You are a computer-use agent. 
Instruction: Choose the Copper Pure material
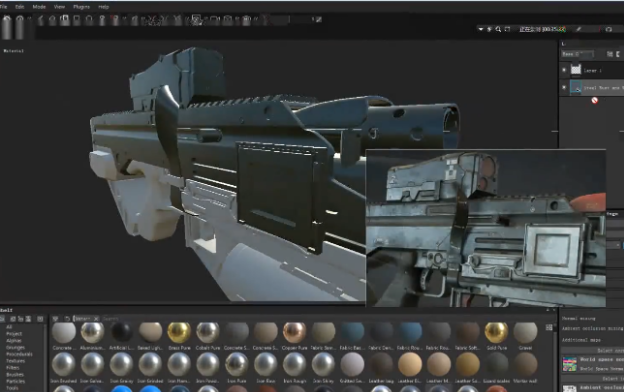(x=294, y=333)
